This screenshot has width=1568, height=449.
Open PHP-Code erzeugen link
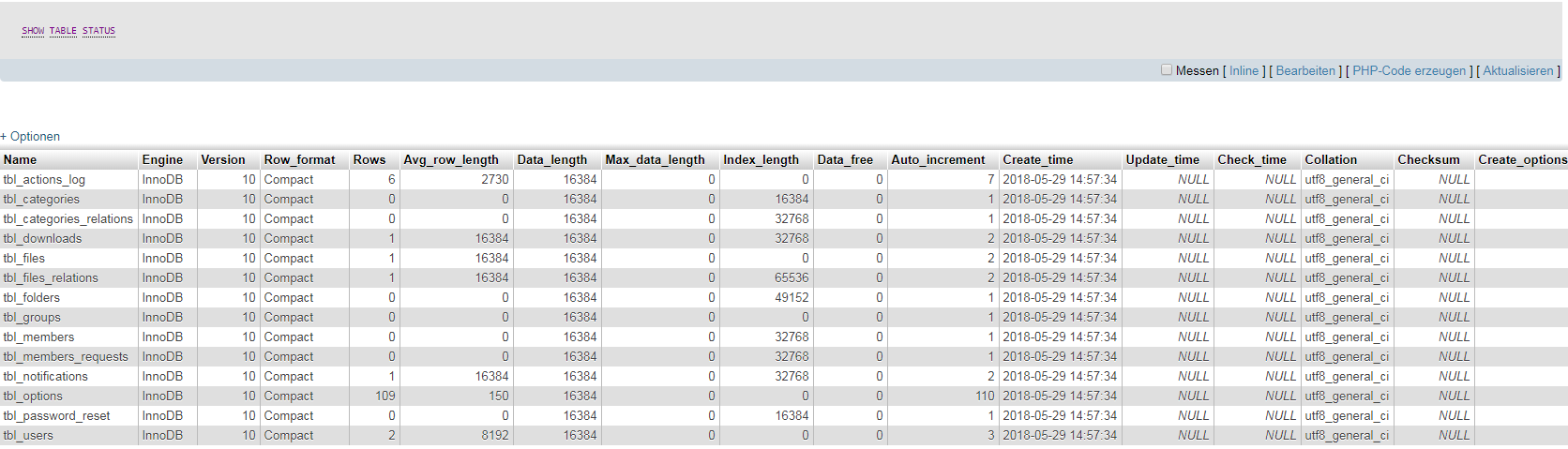point(1409,70)
